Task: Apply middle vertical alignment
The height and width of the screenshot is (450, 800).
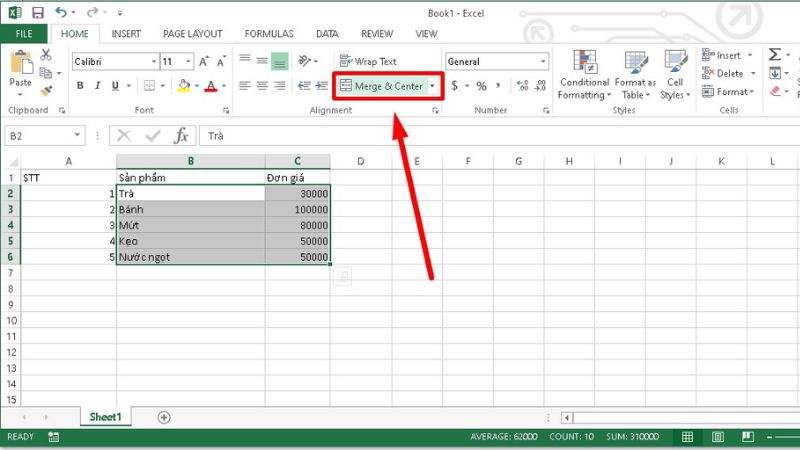Action: (262, 61)
